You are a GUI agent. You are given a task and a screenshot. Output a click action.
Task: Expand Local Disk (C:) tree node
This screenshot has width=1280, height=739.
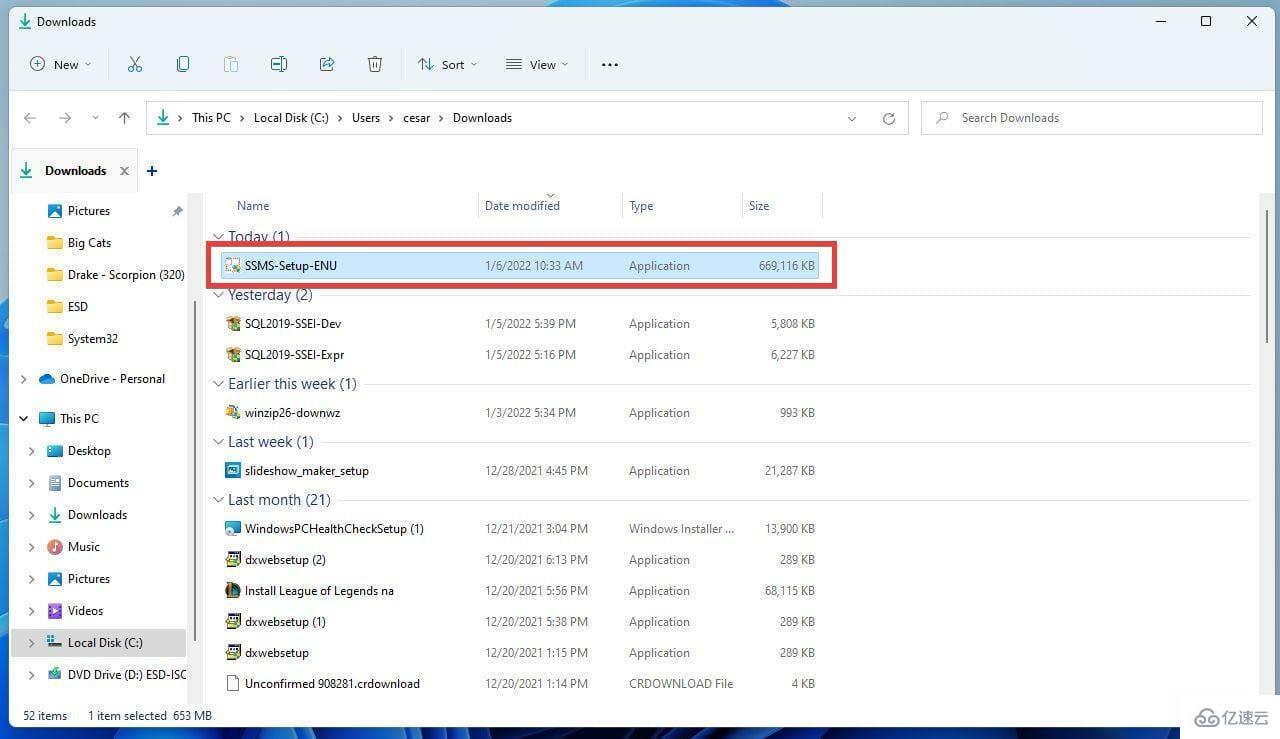pos(31,643)
